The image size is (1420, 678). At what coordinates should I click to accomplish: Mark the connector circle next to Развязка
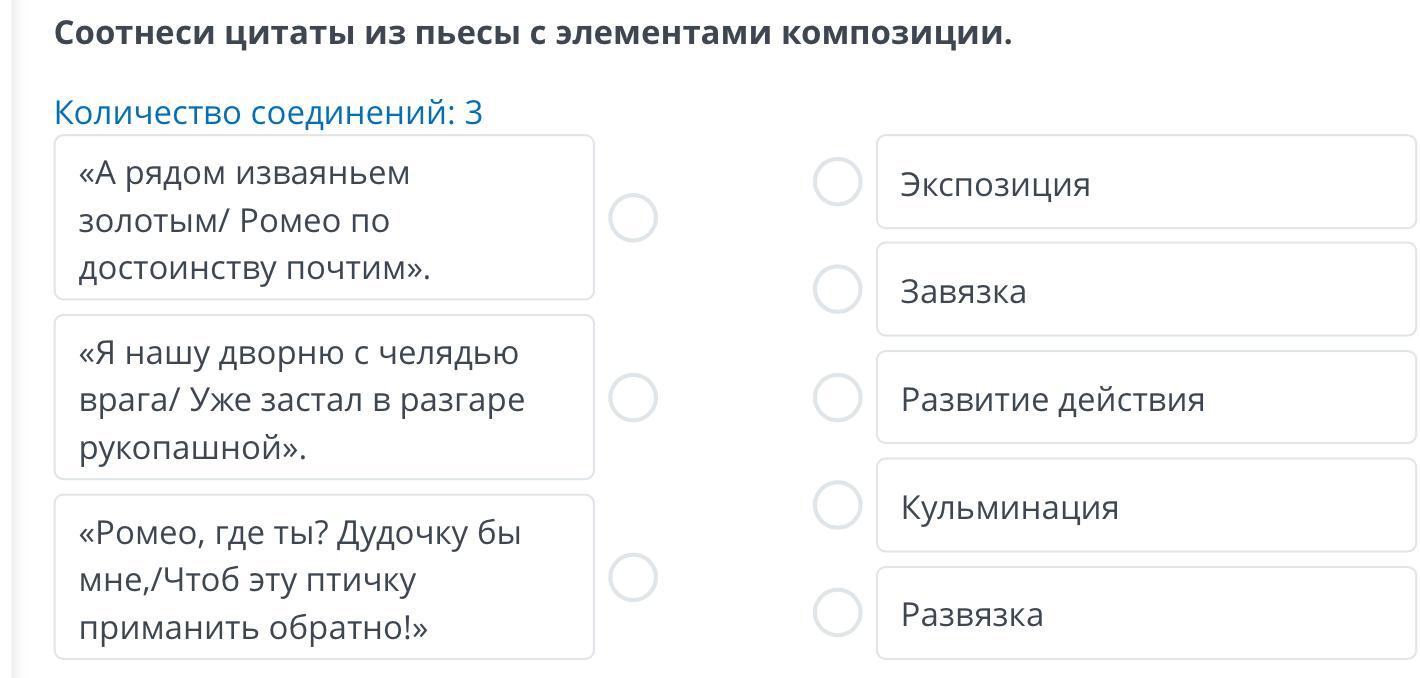click(837, 613)
